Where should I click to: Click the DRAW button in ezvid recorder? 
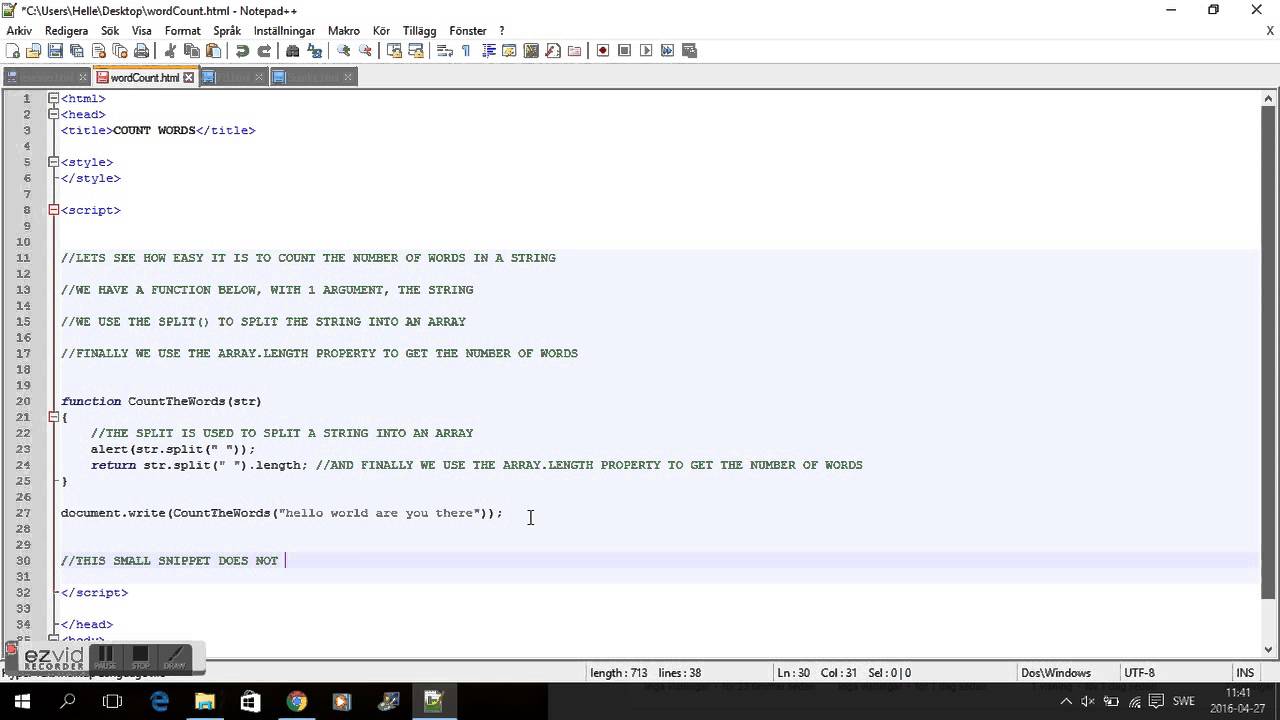tap(174, 657)
